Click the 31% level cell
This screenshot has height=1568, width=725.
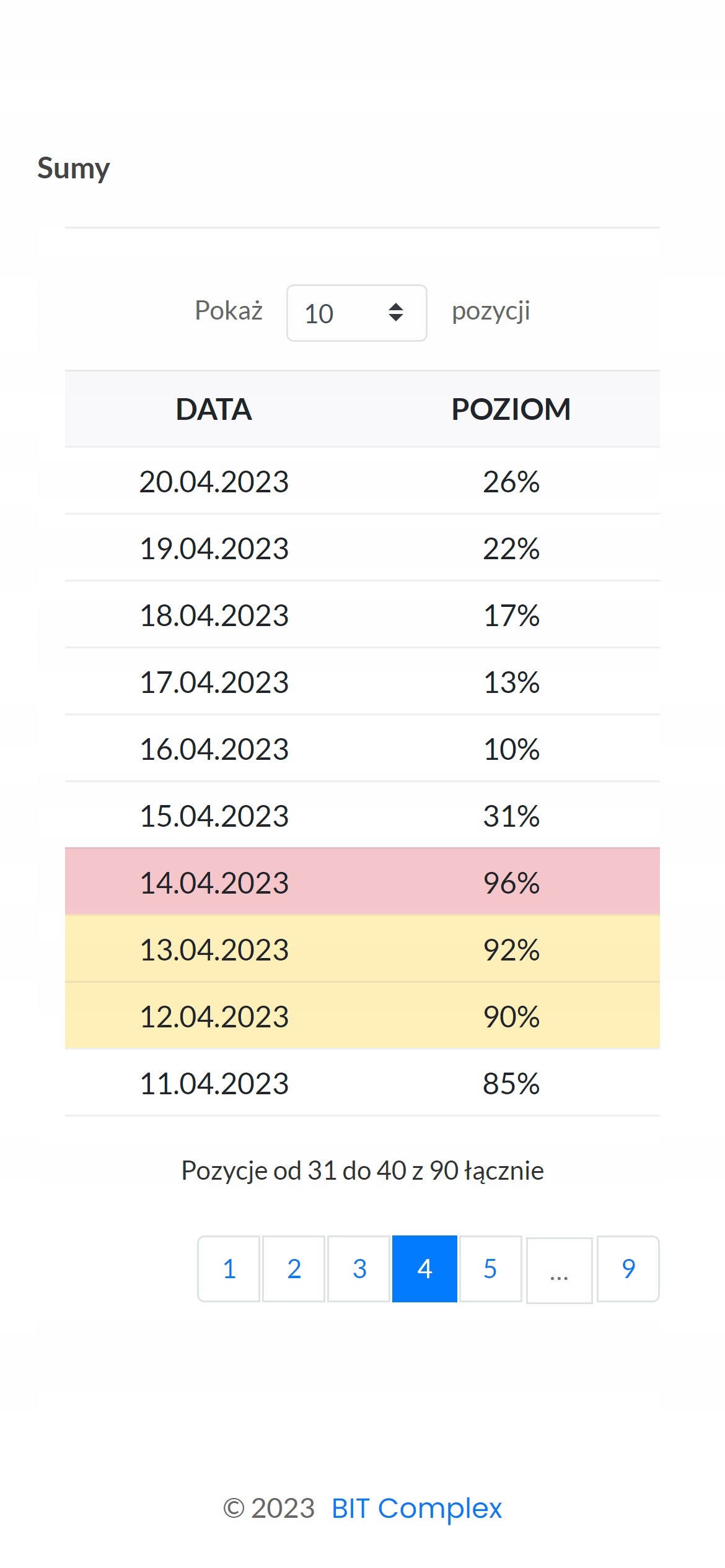511,816
